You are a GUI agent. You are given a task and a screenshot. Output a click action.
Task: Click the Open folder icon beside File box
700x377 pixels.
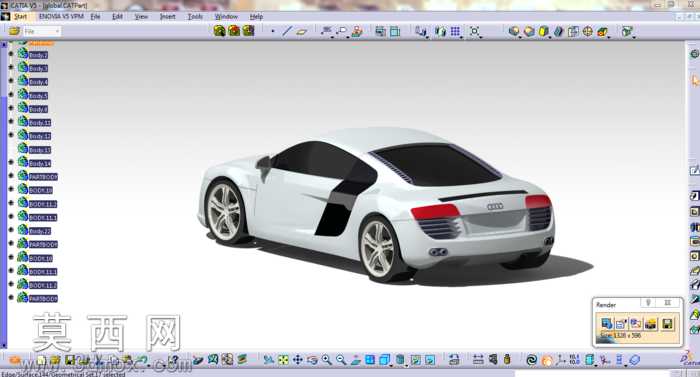14,31
